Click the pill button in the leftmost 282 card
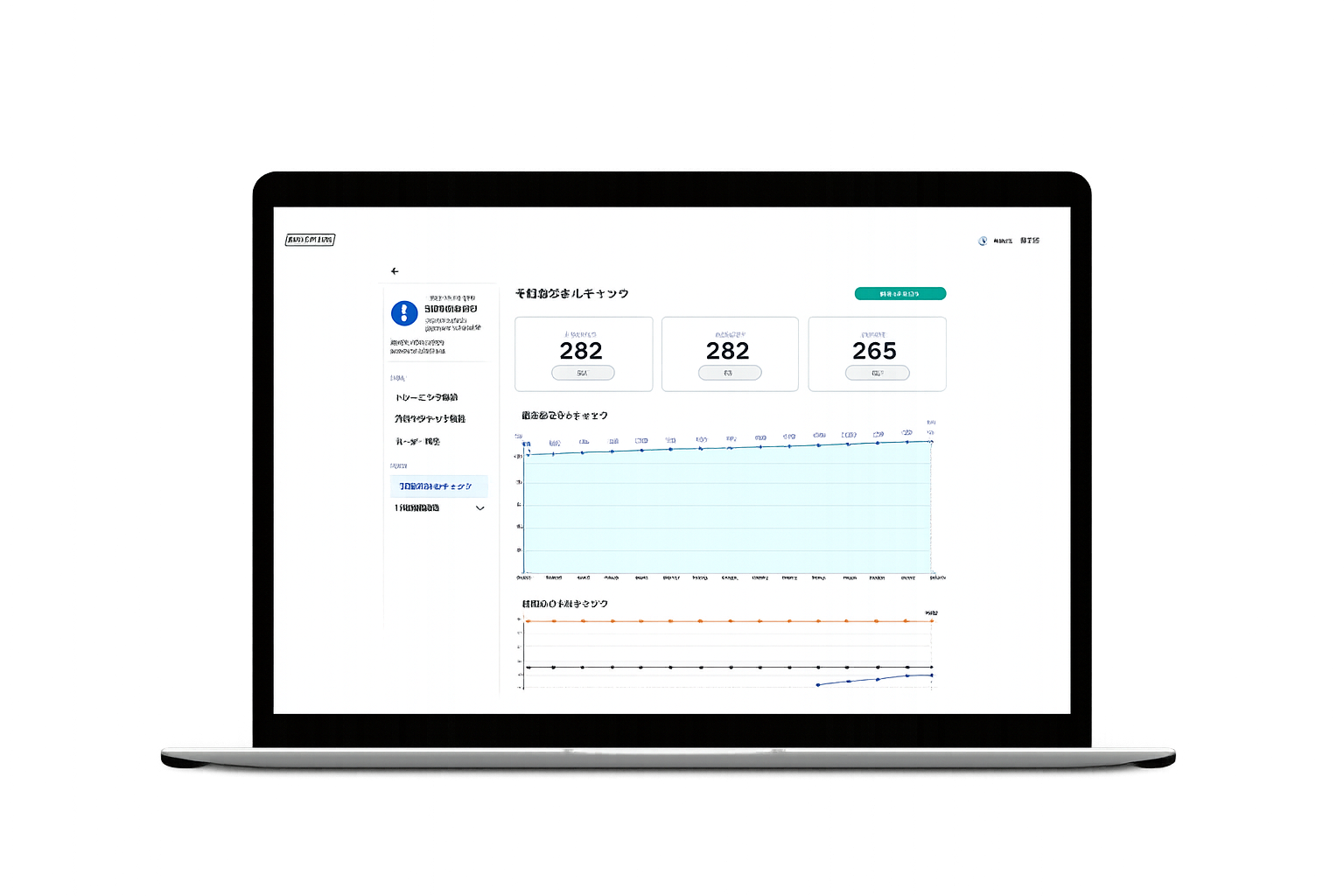Screen dimensions: 1344x896 (583, 373)
